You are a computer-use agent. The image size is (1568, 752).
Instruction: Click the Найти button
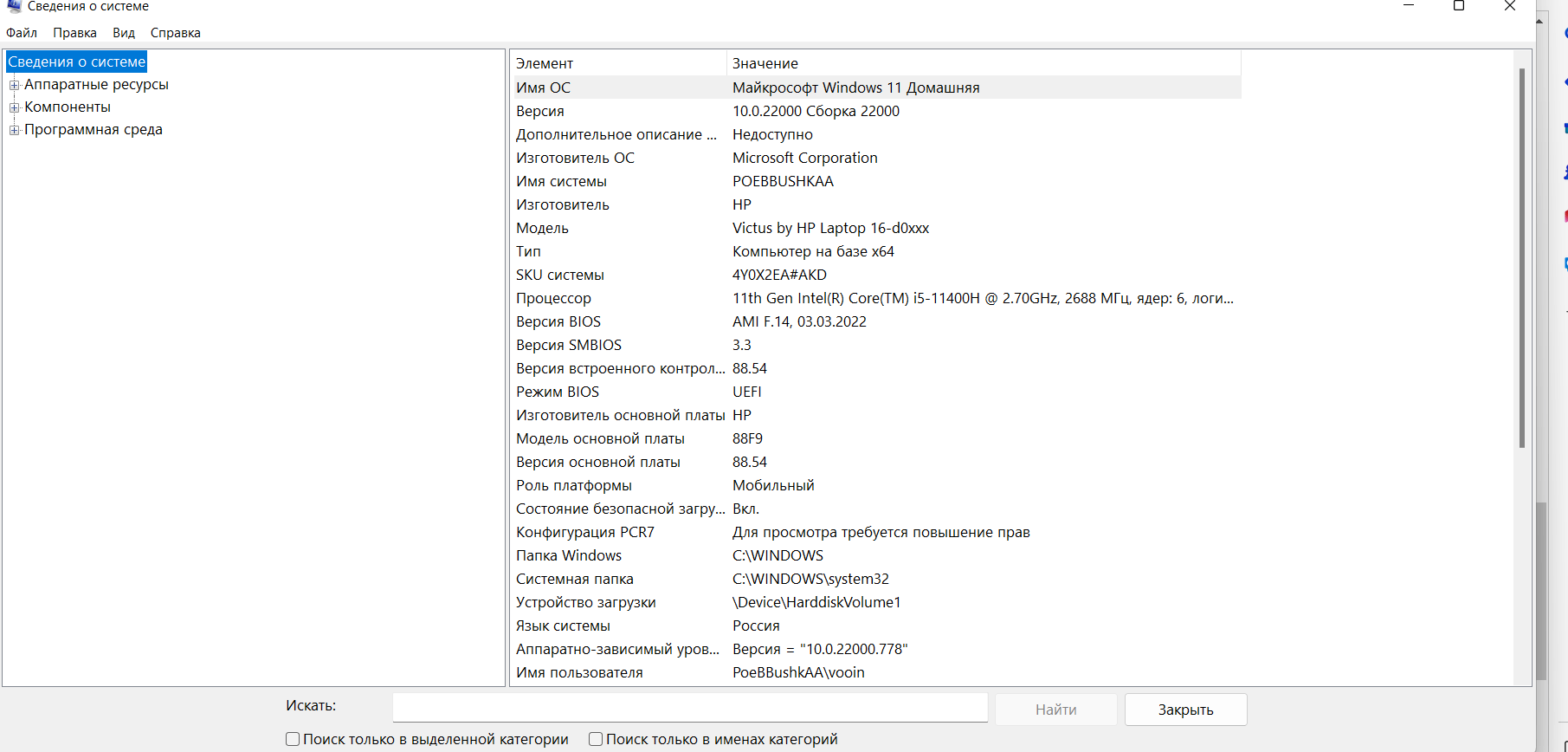(x=1056, y=710)
